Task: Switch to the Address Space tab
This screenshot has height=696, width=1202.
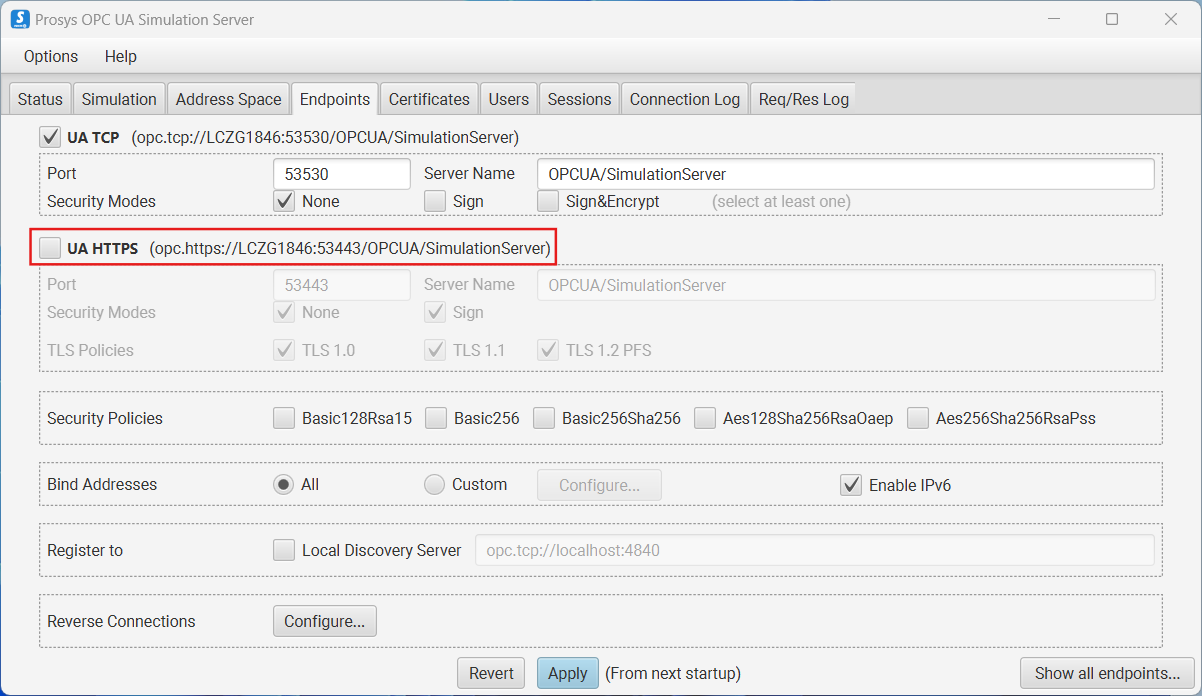Action: point(229,99)
